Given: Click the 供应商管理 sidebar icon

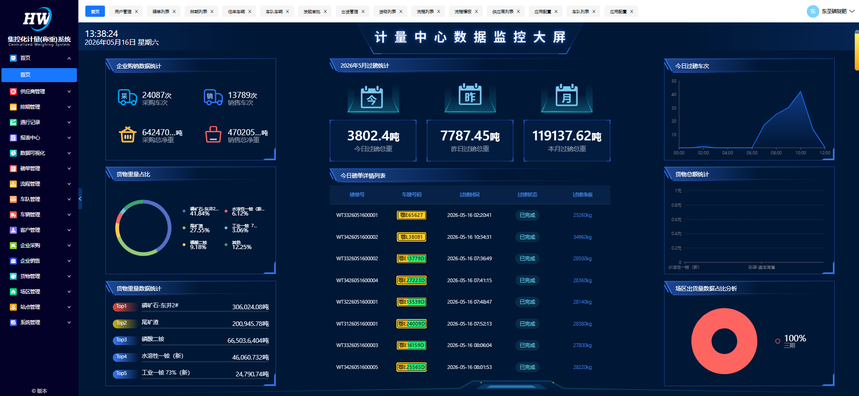Looking at the screenshot, I should click(x=13, y=91).
